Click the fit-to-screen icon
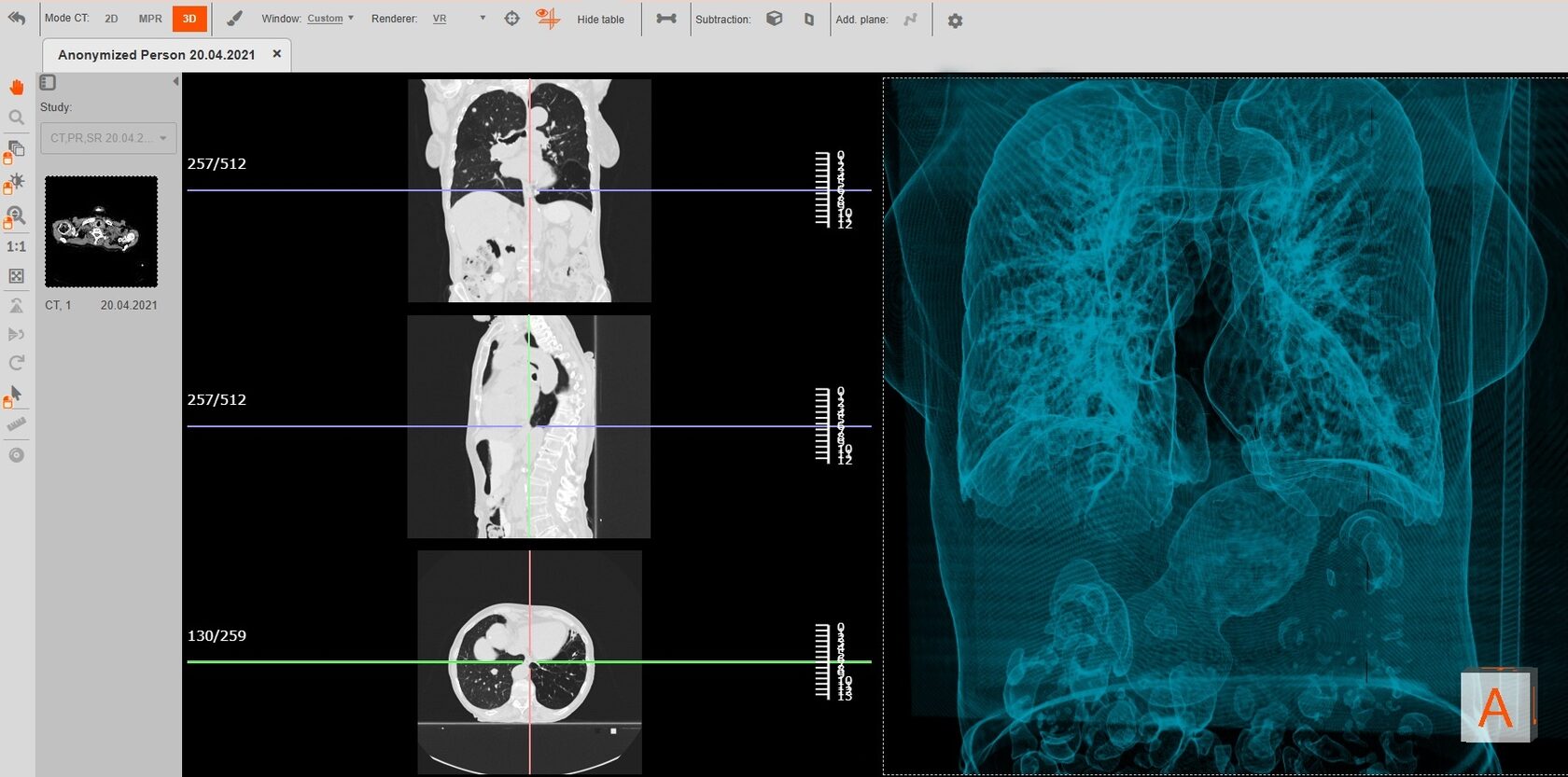Image resolution: width=1568 pixels, height=777 pixels. [17, 276]
